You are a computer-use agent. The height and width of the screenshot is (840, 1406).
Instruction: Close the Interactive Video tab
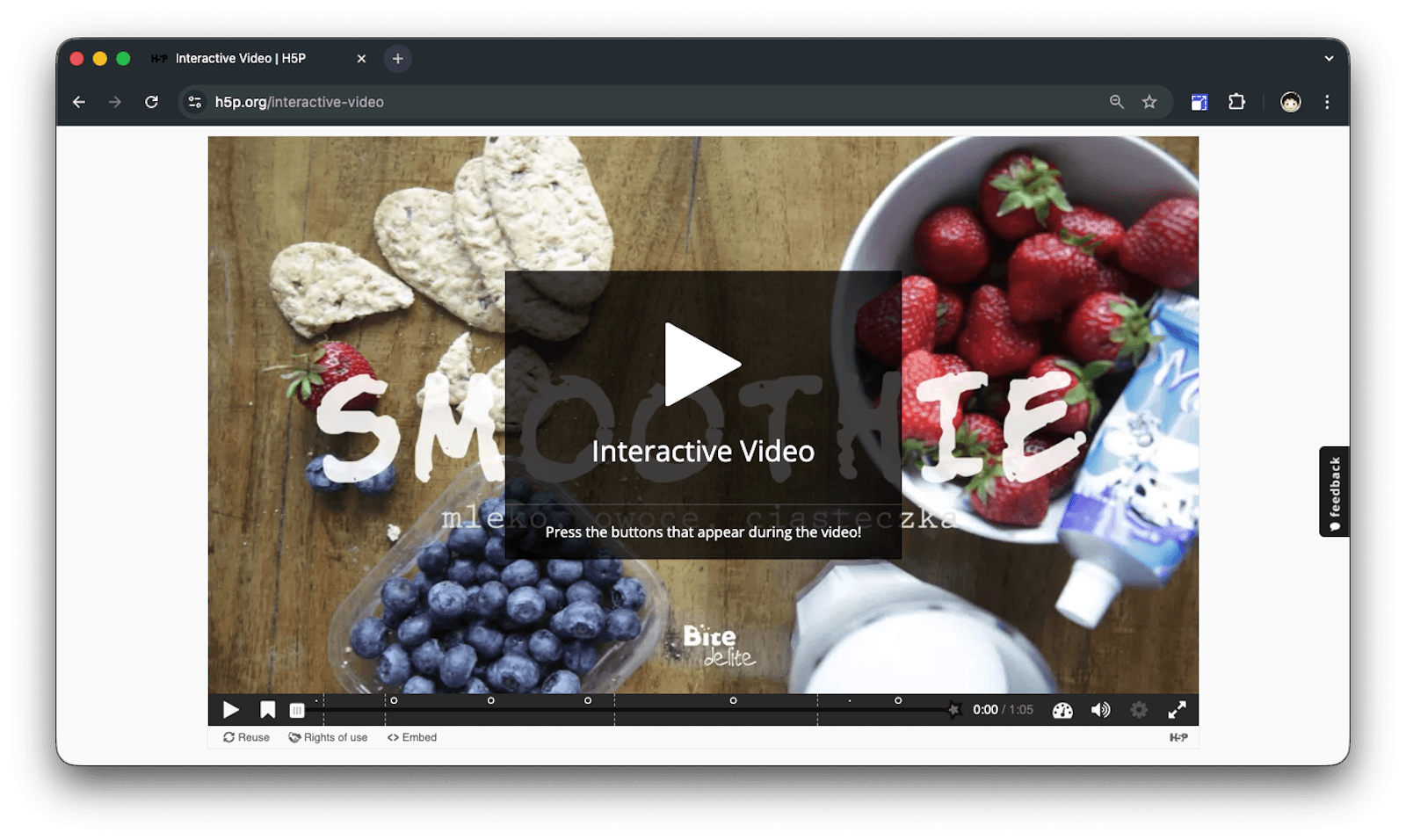tap(361, 58)
